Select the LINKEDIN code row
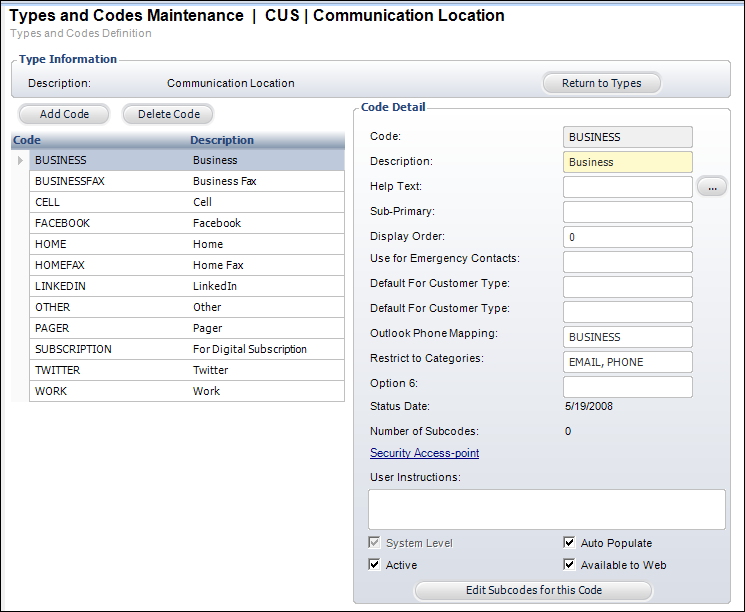 tap(60, 286)
